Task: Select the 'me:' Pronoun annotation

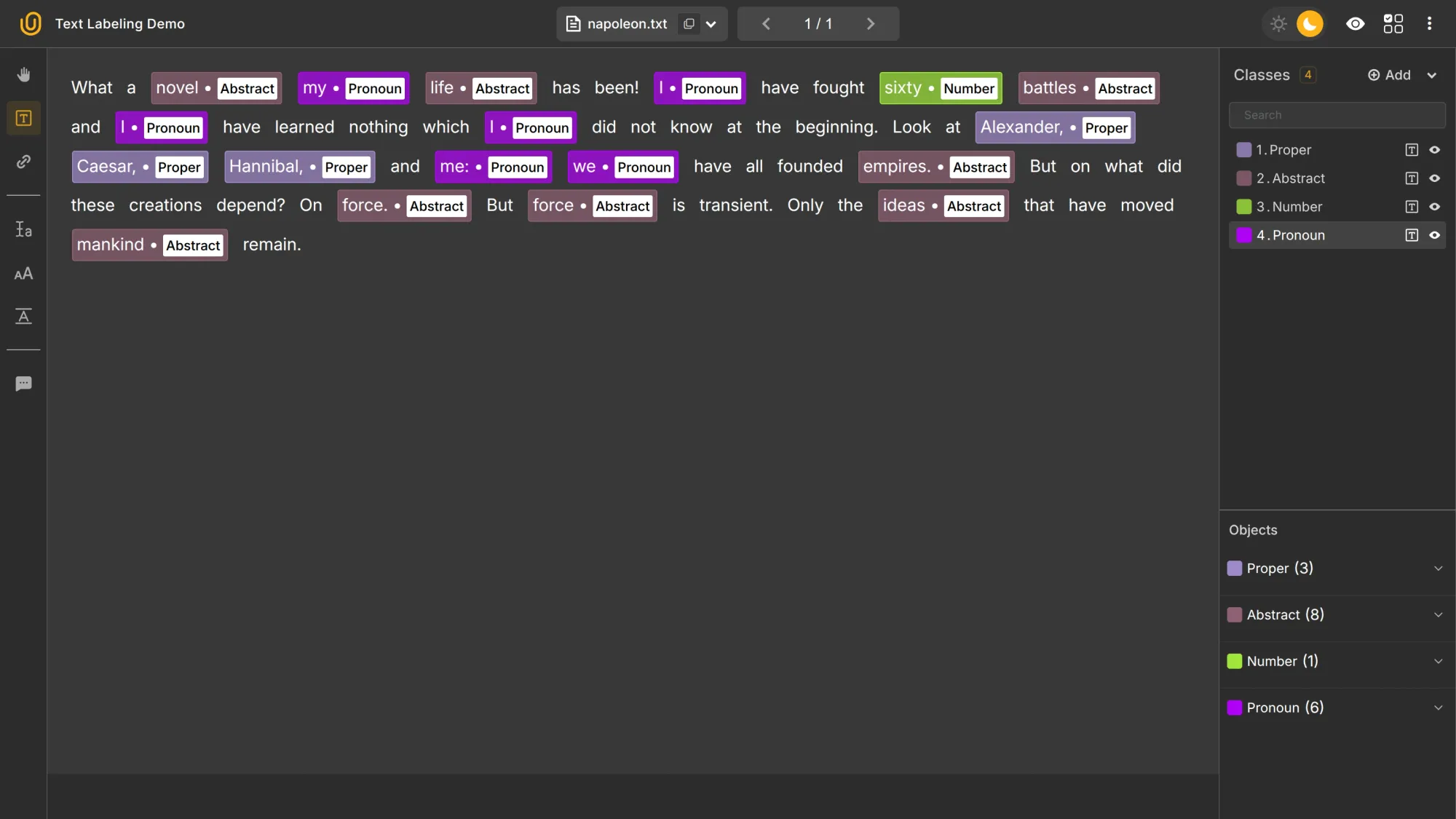Action: coord(493,167)
